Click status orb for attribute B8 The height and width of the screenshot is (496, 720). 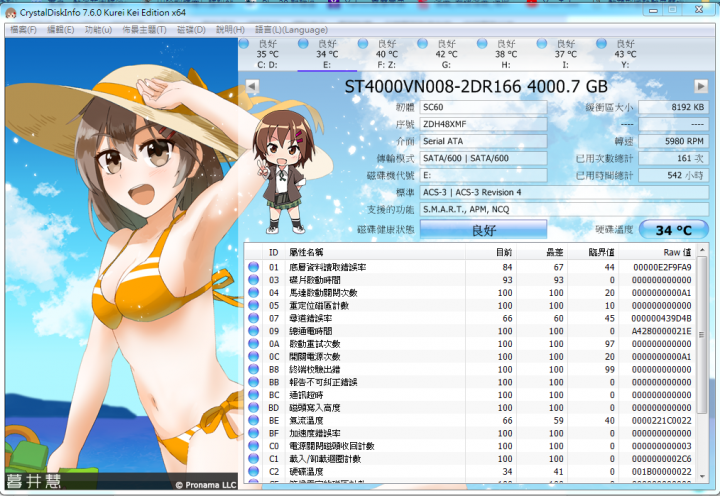[x=253, y=369]
